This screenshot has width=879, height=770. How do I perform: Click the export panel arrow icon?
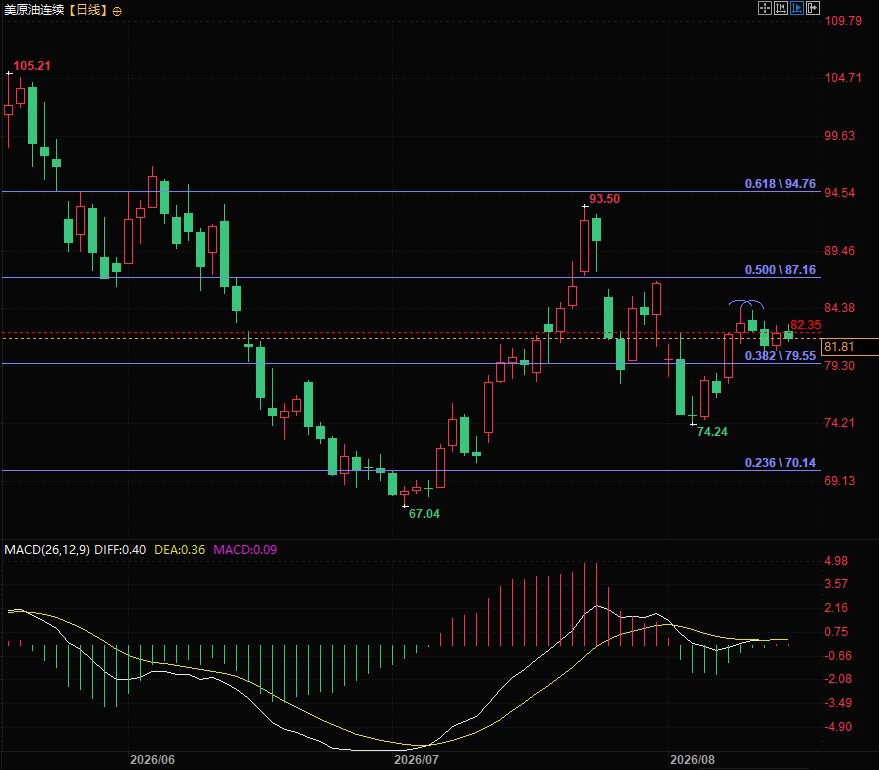tap(813, 8)
